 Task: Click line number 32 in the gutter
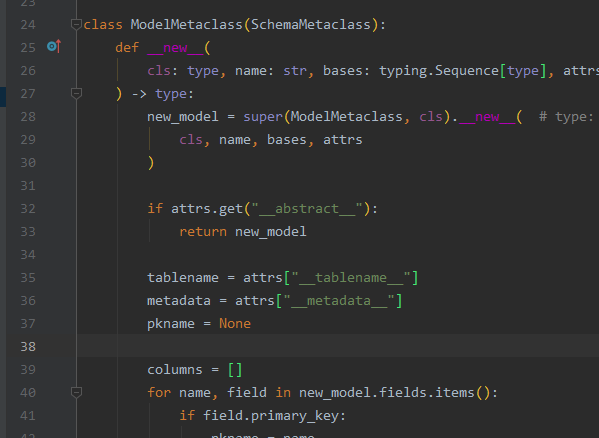(28, 209)
